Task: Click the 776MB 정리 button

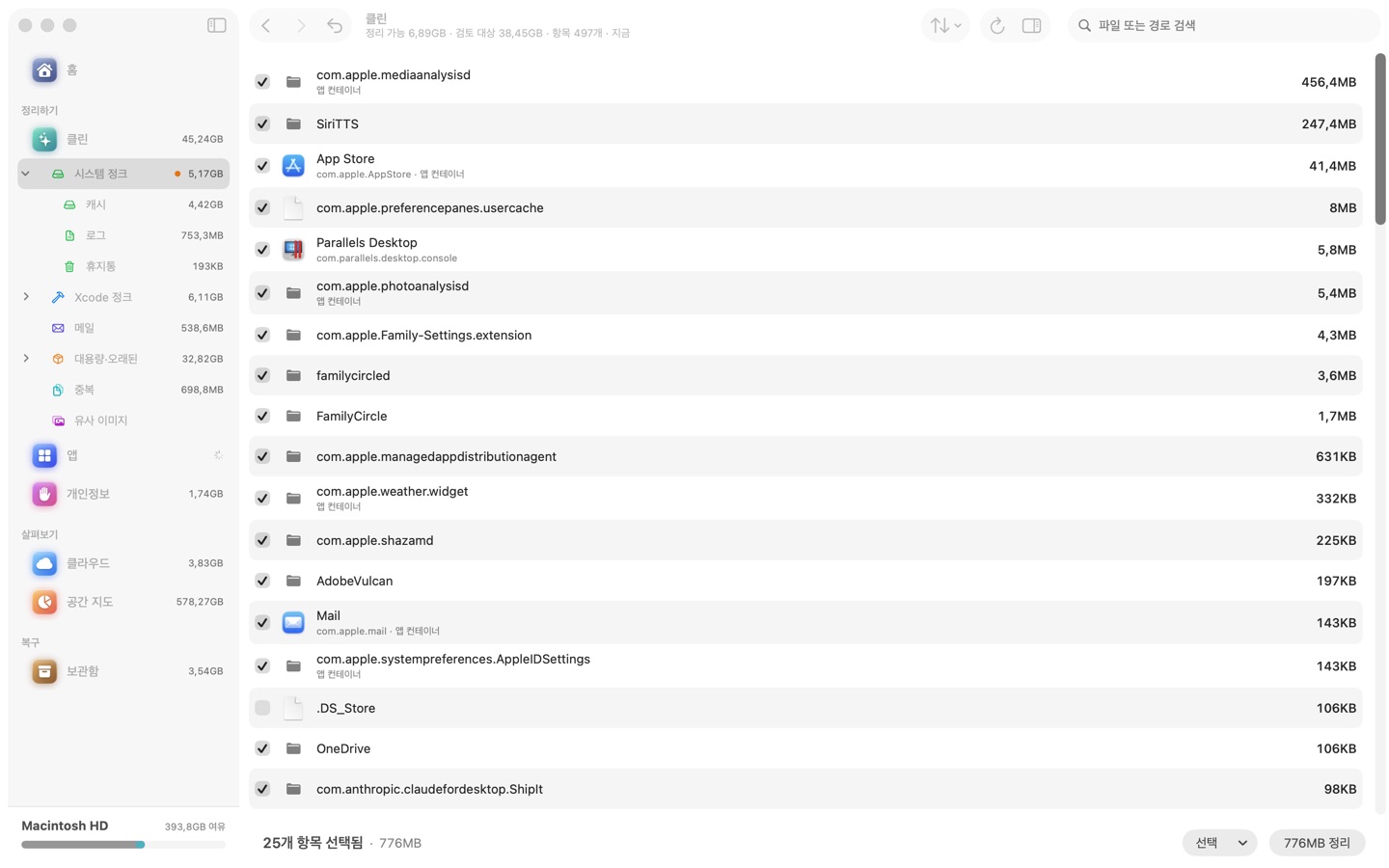Action: pyautogui.click(x=1317, y=843)
